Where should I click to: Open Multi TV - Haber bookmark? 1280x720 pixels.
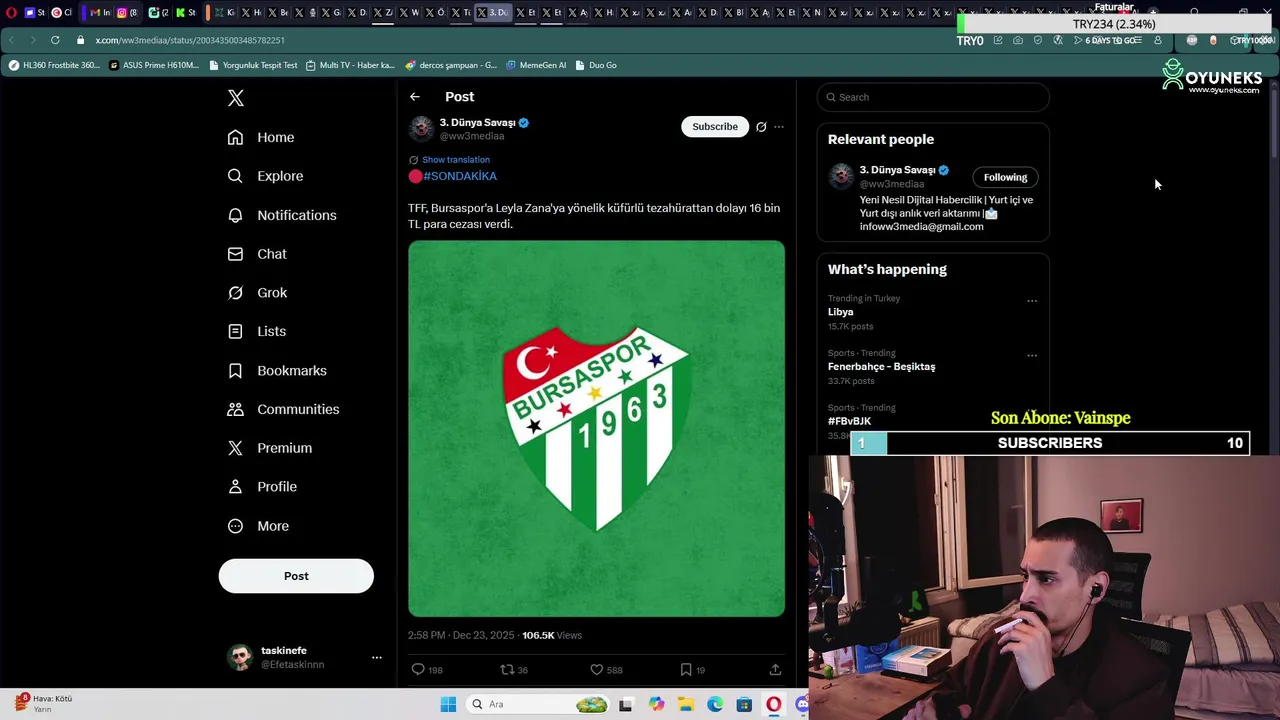350,65
